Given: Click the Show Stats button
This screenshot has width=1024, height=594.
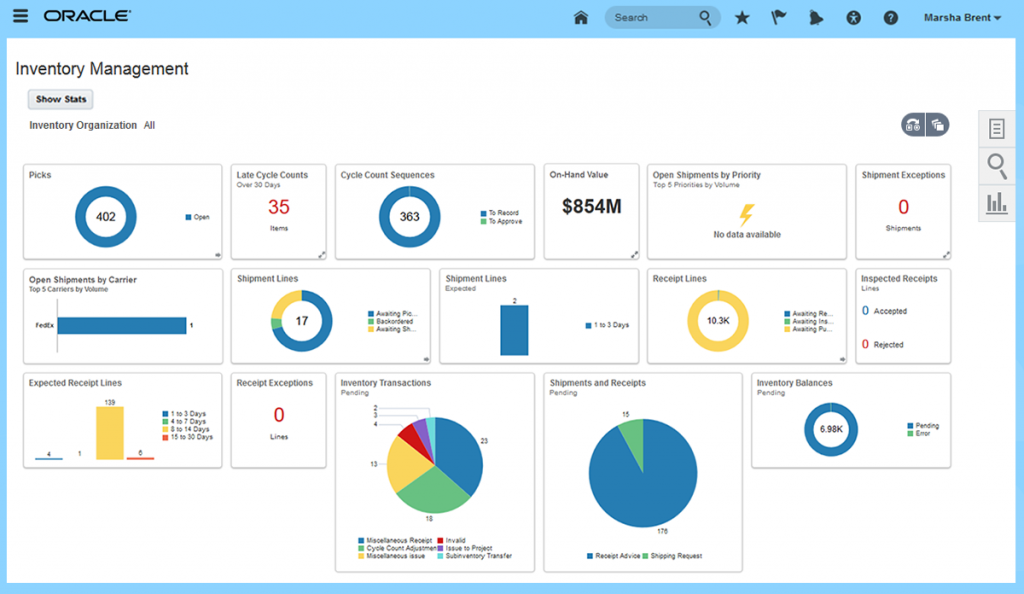Looking at the screenshot, I should (60, 99).
